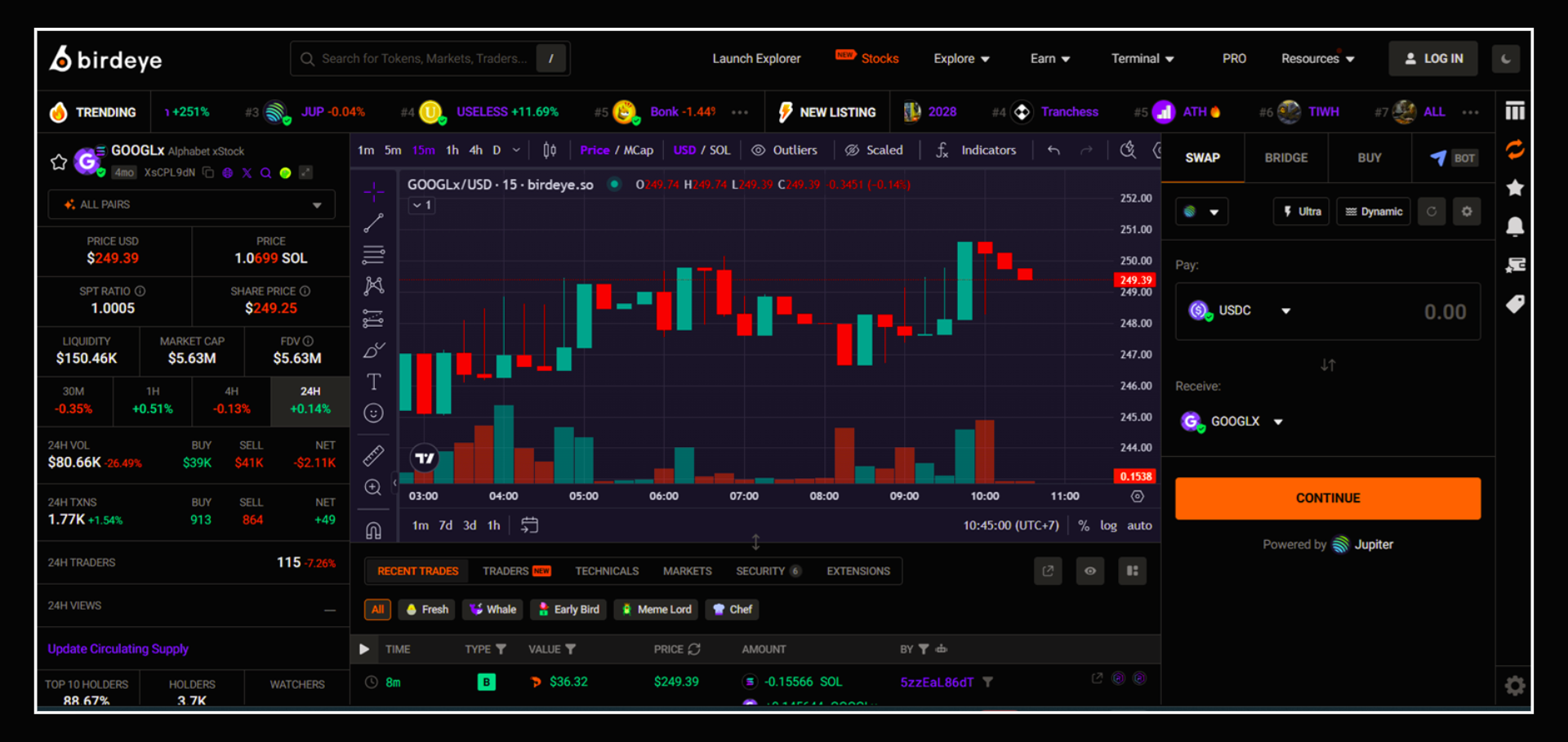The height and width of the screenshot is (742, 1568).
Task: Toggle visibility eye in the trades panel
Action: [1090, 571]
